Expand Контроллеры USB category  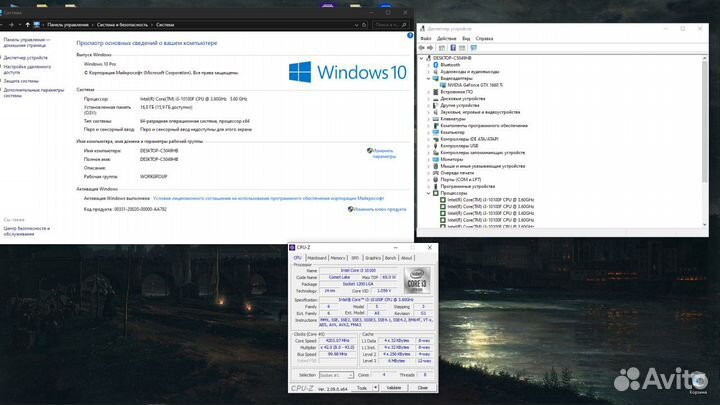pos(428,146)
